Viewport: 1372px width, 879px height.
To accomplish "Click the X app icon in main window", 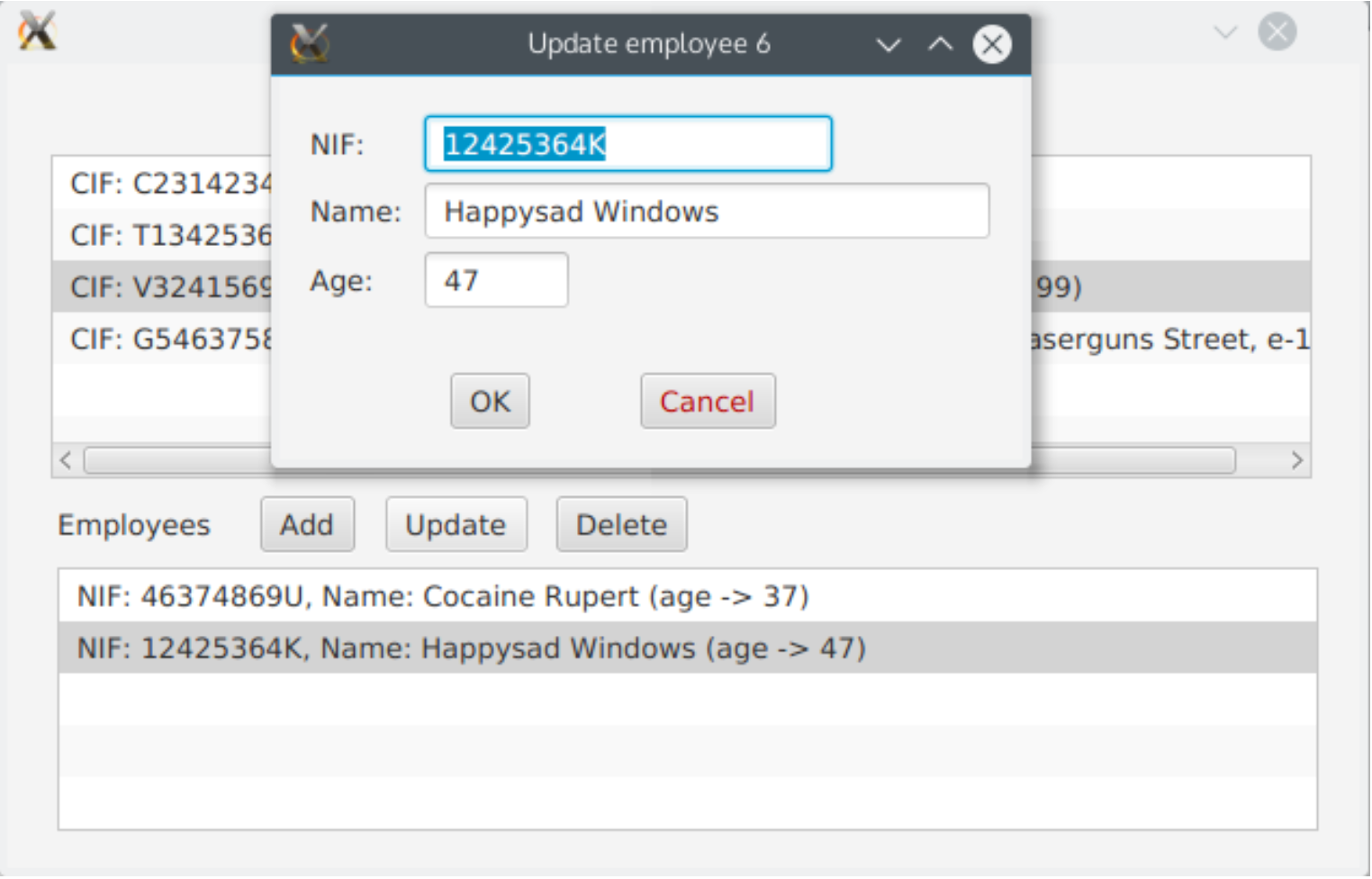I will click(x=37, y=32).
